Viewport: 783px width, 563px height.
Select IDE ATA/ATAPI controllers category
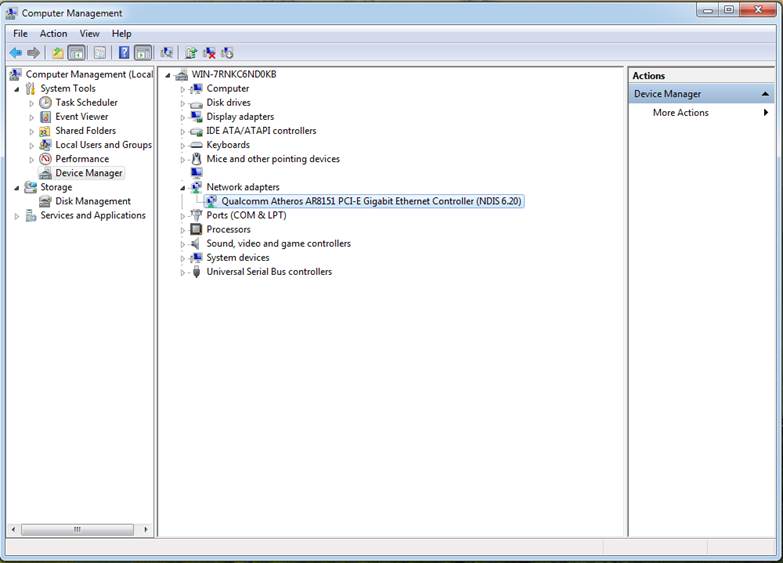pyautogui.click(x=261, y=130)
